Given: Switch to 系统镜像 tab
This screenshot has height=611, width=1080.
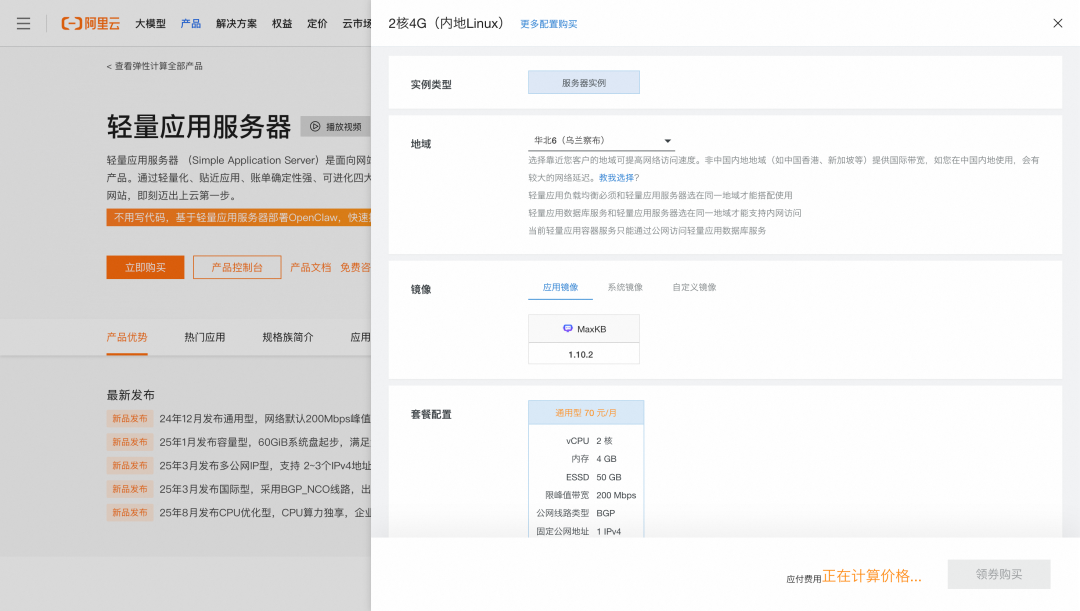Looking at the screenshot, I should [x=625, y=287].
